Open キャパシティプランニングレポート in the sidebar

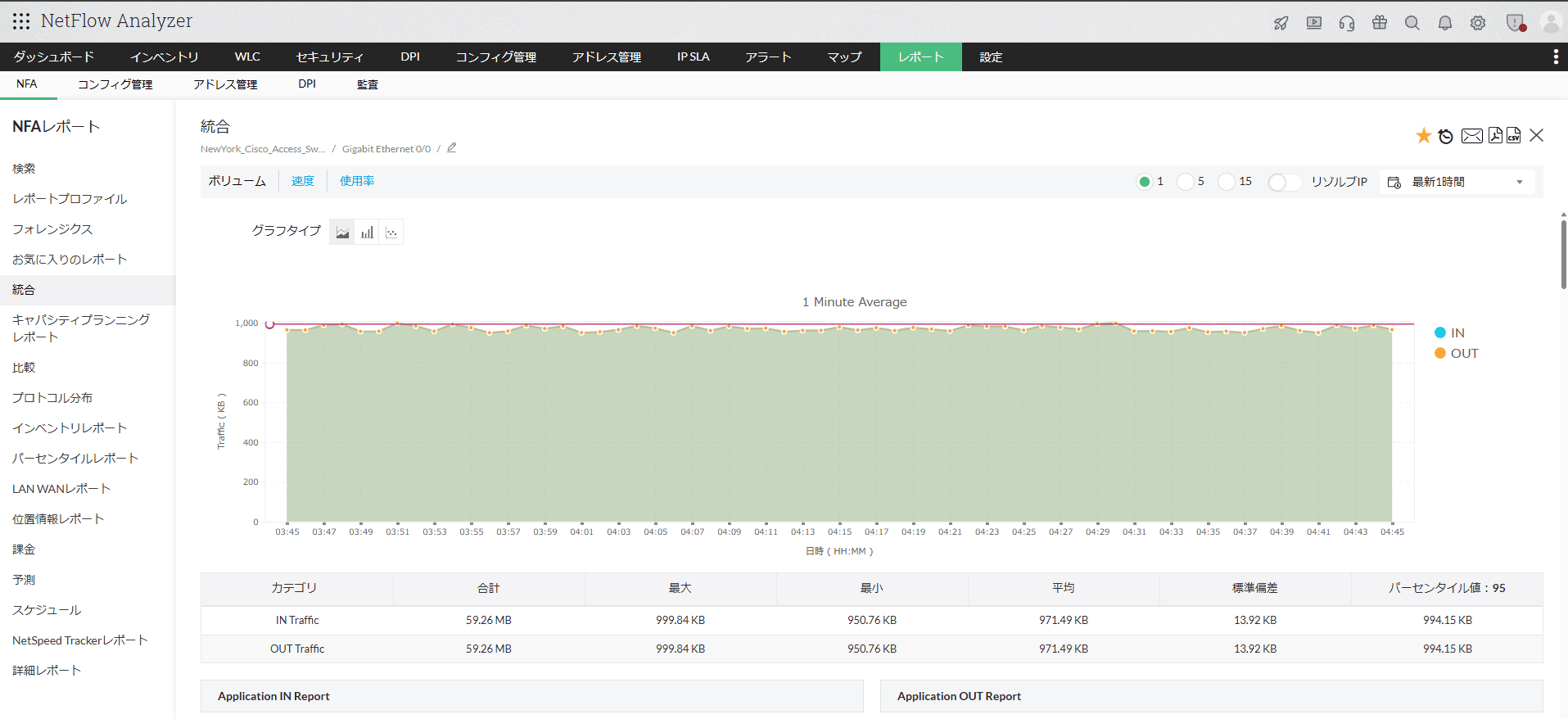pyautogui.click(x=81, y=328)
